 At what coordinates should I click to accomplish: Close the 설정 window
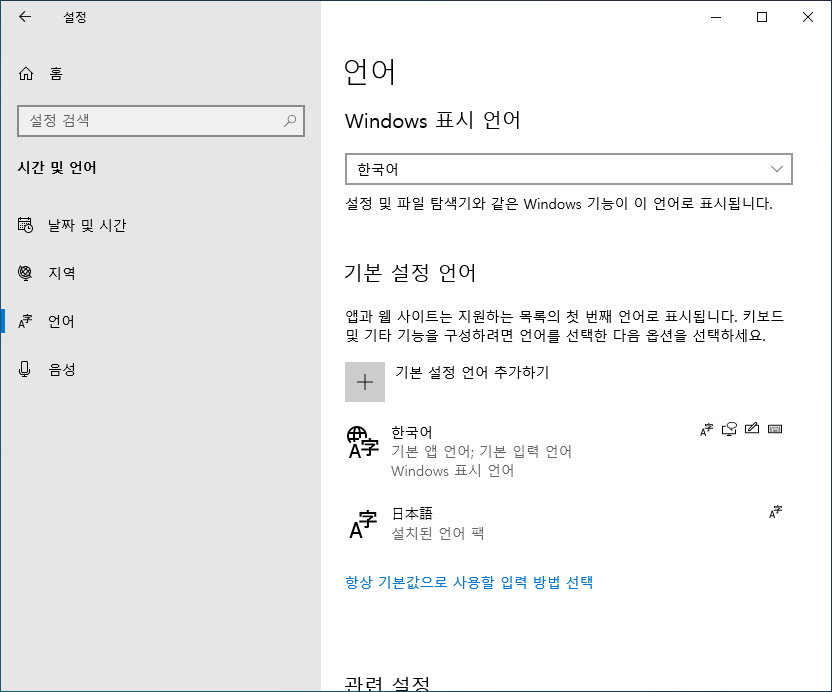(808, 17)
